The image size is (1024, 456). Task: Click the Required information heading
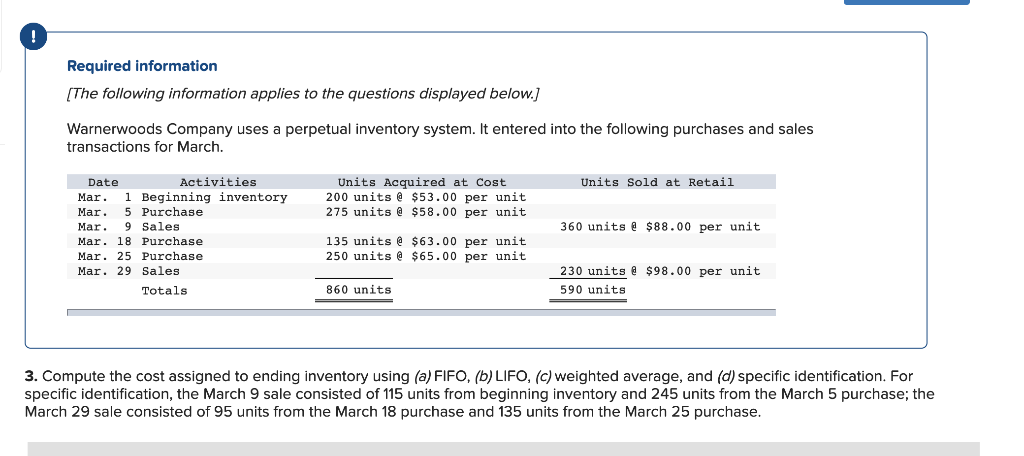coord(142,66)
